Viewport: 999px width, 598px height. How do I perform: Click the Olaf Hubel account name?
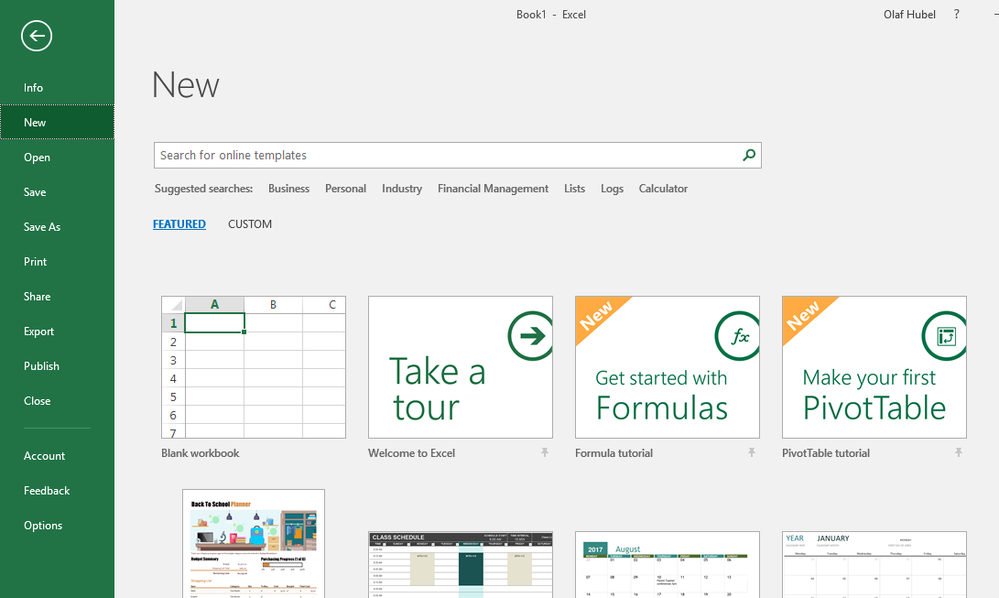pos(909,15)
